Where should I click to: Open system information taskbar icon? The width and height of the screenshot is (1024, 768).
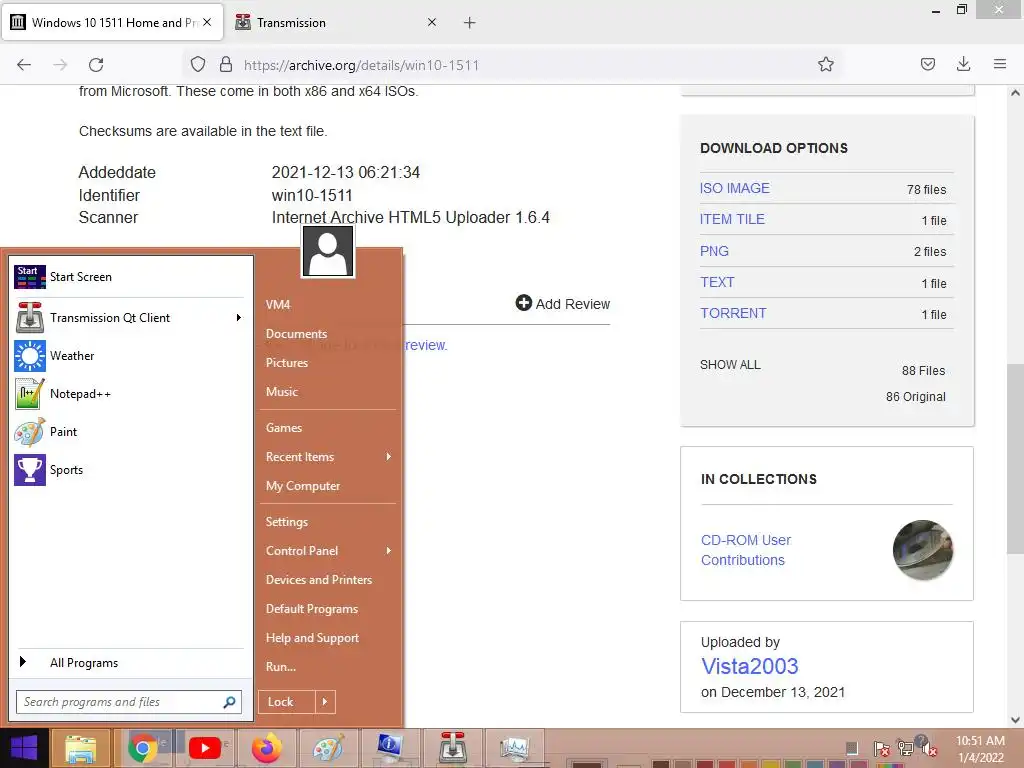click(390, 748)
